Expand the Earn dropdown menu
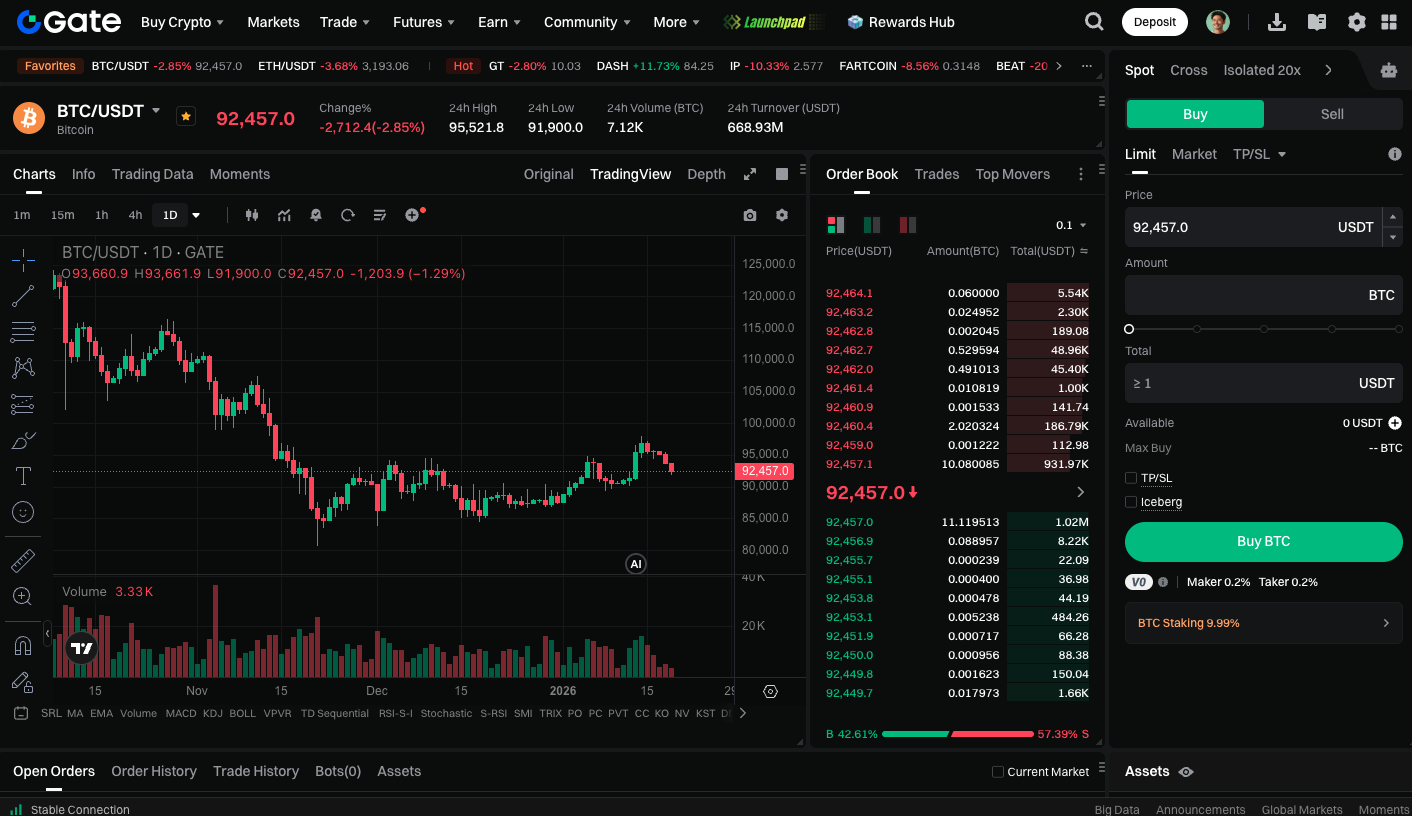Image resolution: width=1412 pixels, height=816 pixels. pos(499,22)
